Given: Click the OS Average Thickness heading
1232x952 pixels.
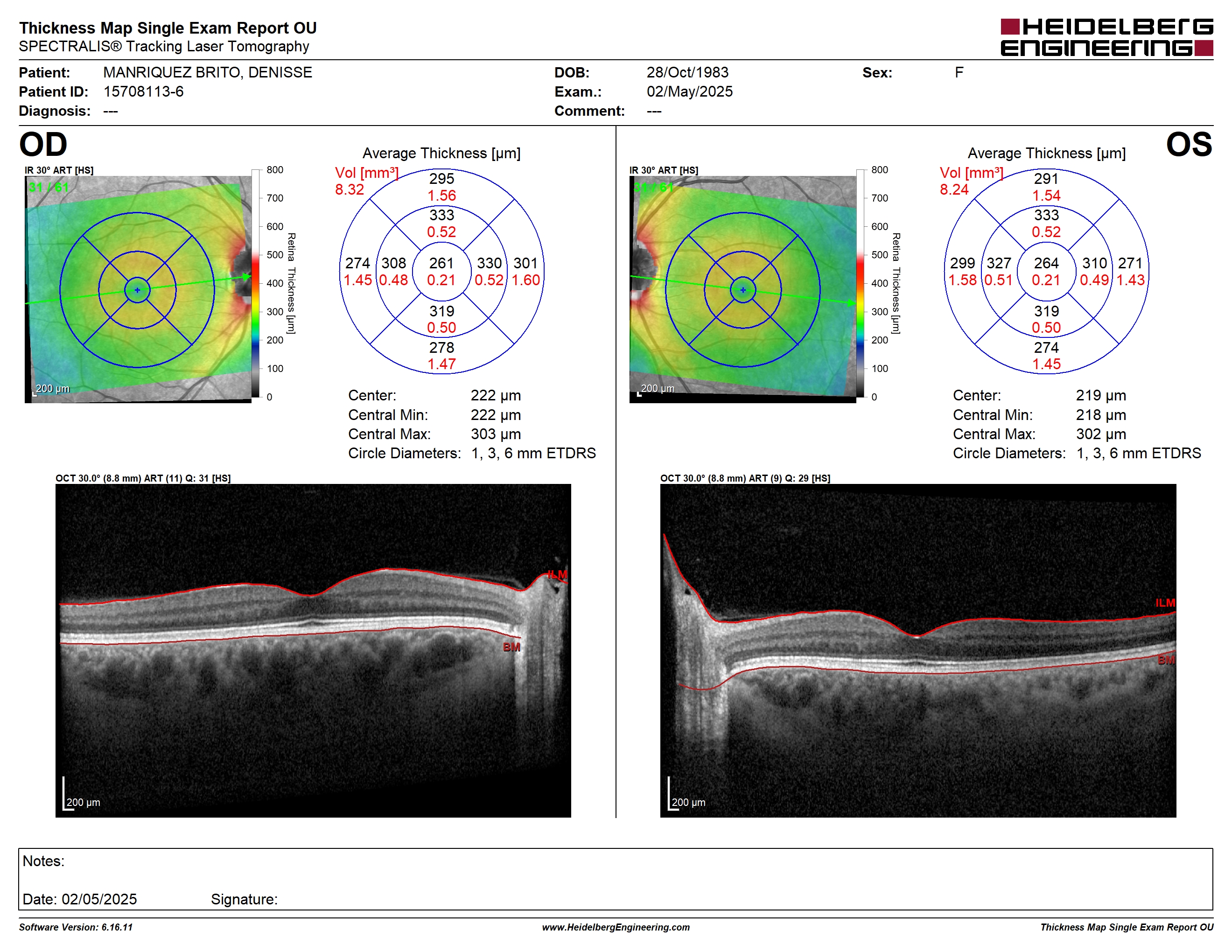Looking at the screenshot, I should tap(1046, 154).
